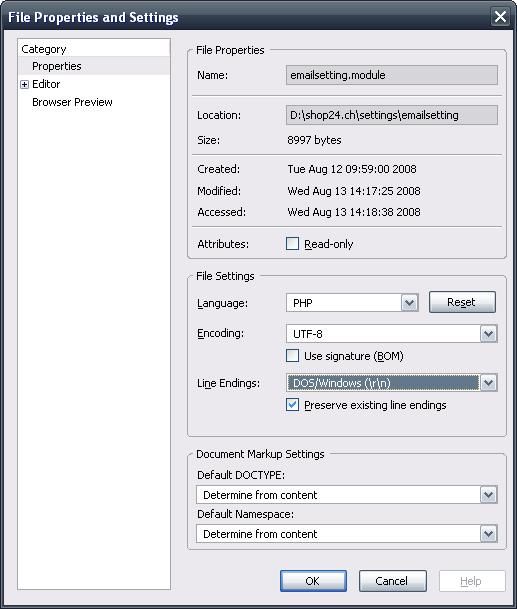Image resolution: width=517 pixels, height=609 pixels.
Task: Open the Default DOCTYPE dropdown arrow
Action: coord(488,495)
